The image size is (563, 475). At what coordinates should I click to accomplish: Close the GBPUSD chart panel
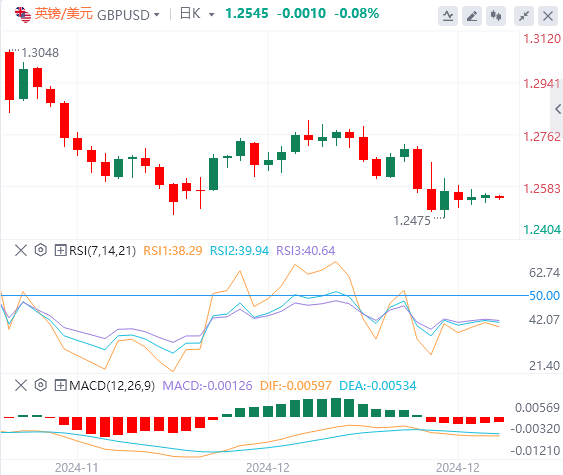[x=548, y=16]
